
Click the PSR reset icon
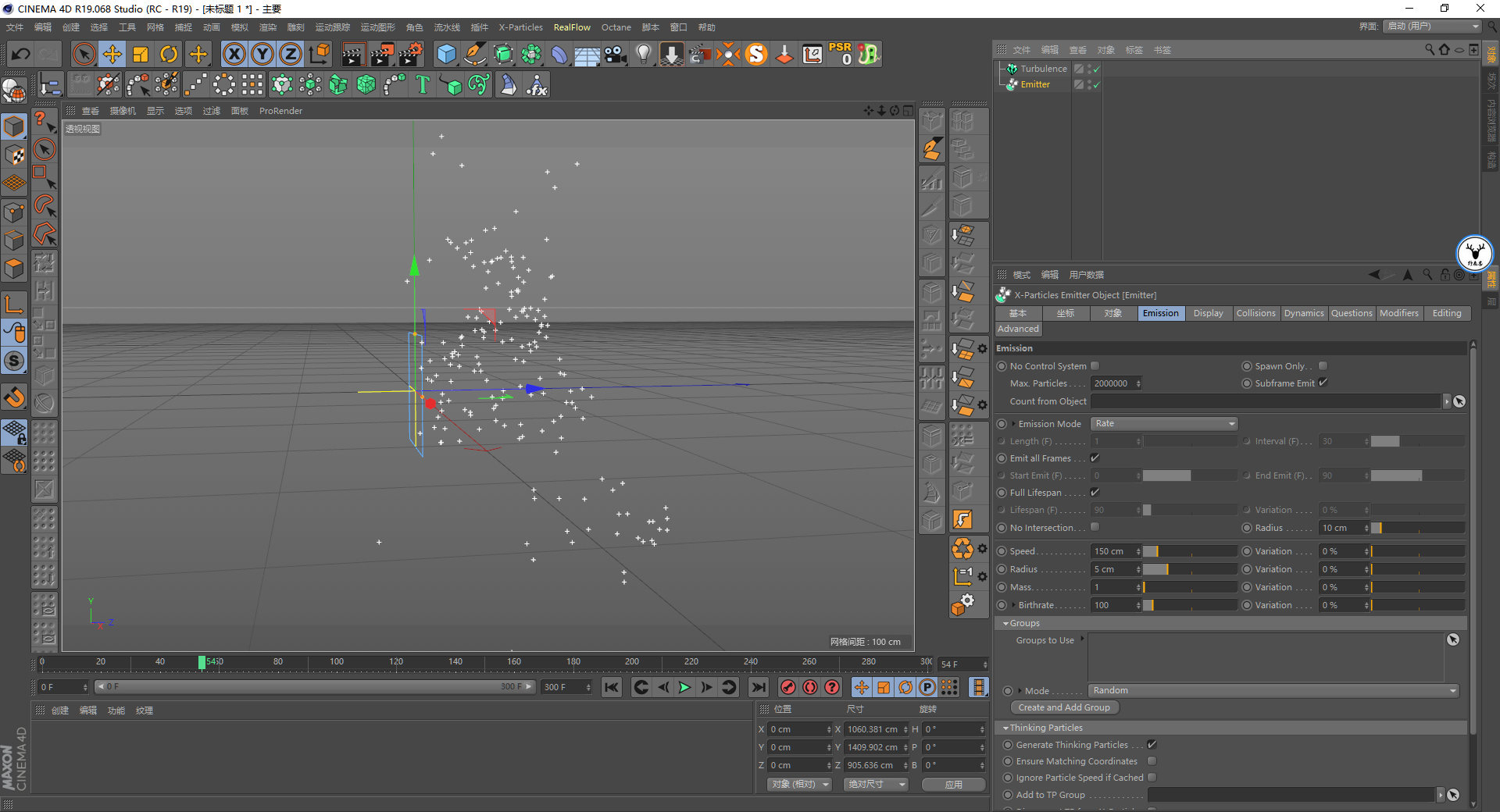tap(841, 54)
